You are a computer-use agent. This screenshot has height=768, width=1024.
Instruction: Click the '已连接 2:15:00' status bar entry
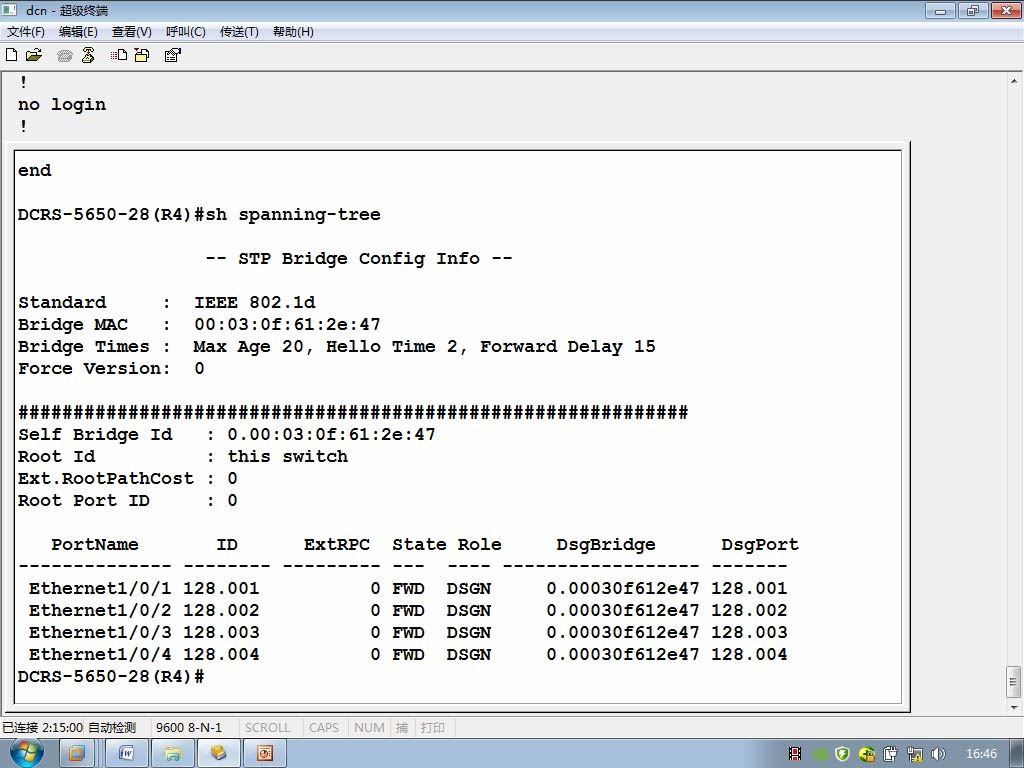[x=42, y=728]
